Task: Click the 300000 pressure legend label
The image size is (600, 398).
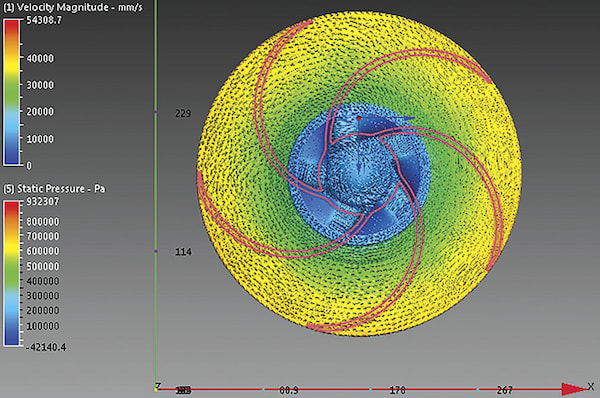Action: [42, 296]
